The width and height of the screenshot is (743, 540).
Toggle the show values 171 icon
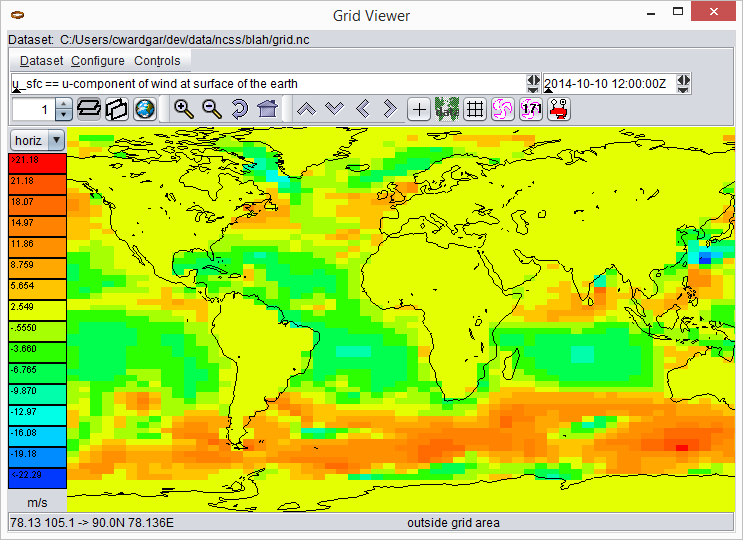tap(531, 109)
